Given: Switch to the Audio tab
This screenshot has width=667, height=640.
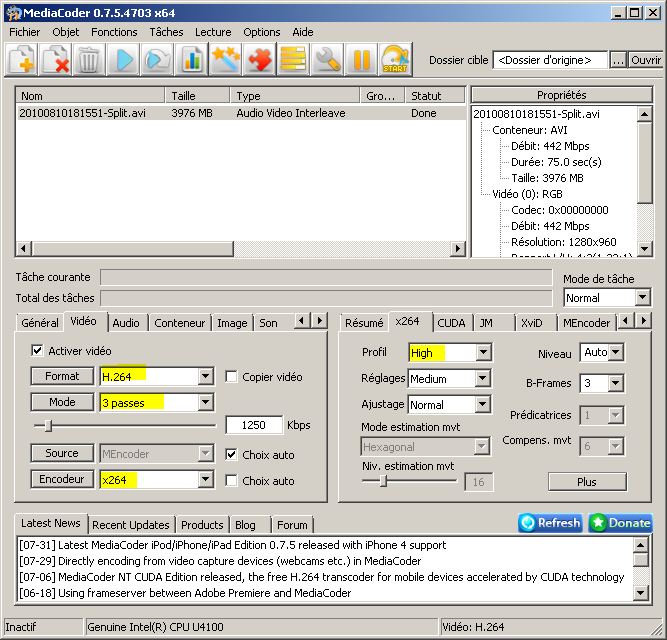Looking at the screenshot, I should coord(126,323).
